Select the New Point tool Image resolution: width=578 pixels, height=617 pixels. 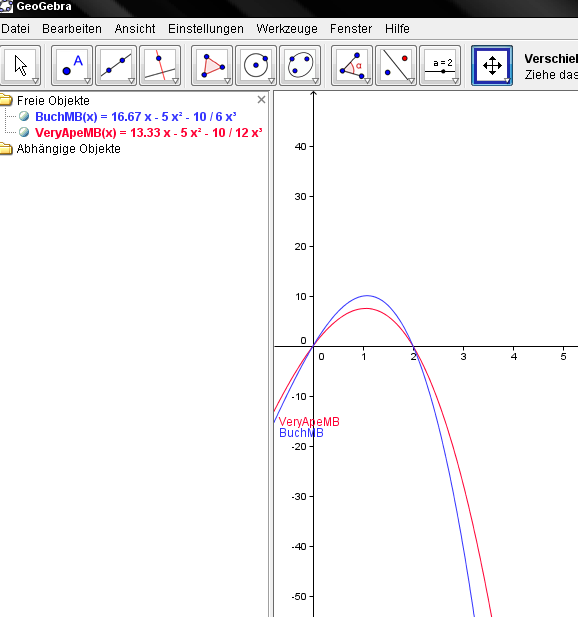tap(72, 65)
